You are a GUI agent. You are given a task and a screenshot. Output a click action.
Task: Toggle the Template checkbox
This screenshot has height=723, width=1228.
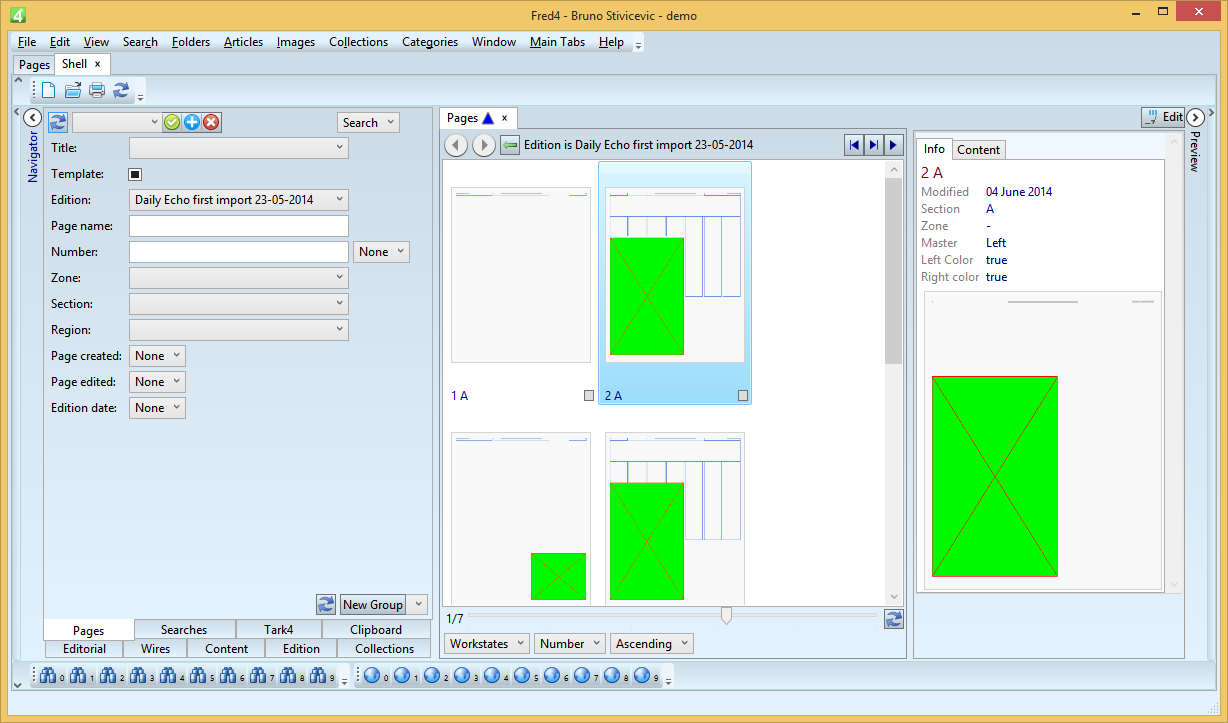136,174
